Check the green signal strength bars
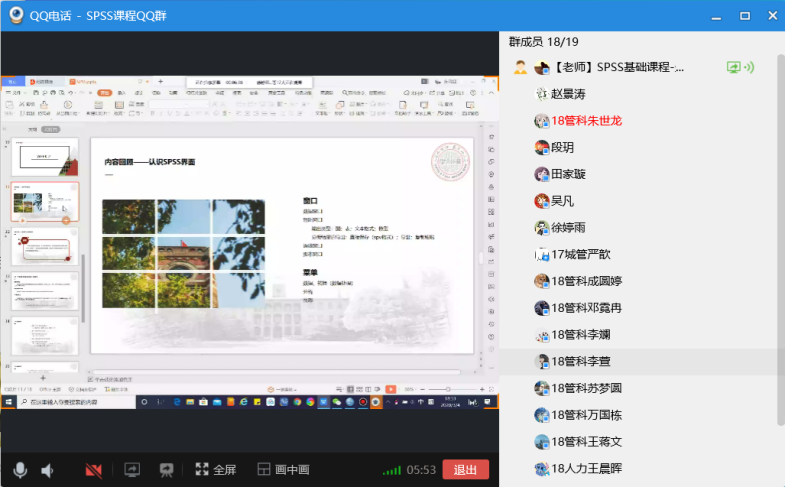 click(x=392, y=470)
